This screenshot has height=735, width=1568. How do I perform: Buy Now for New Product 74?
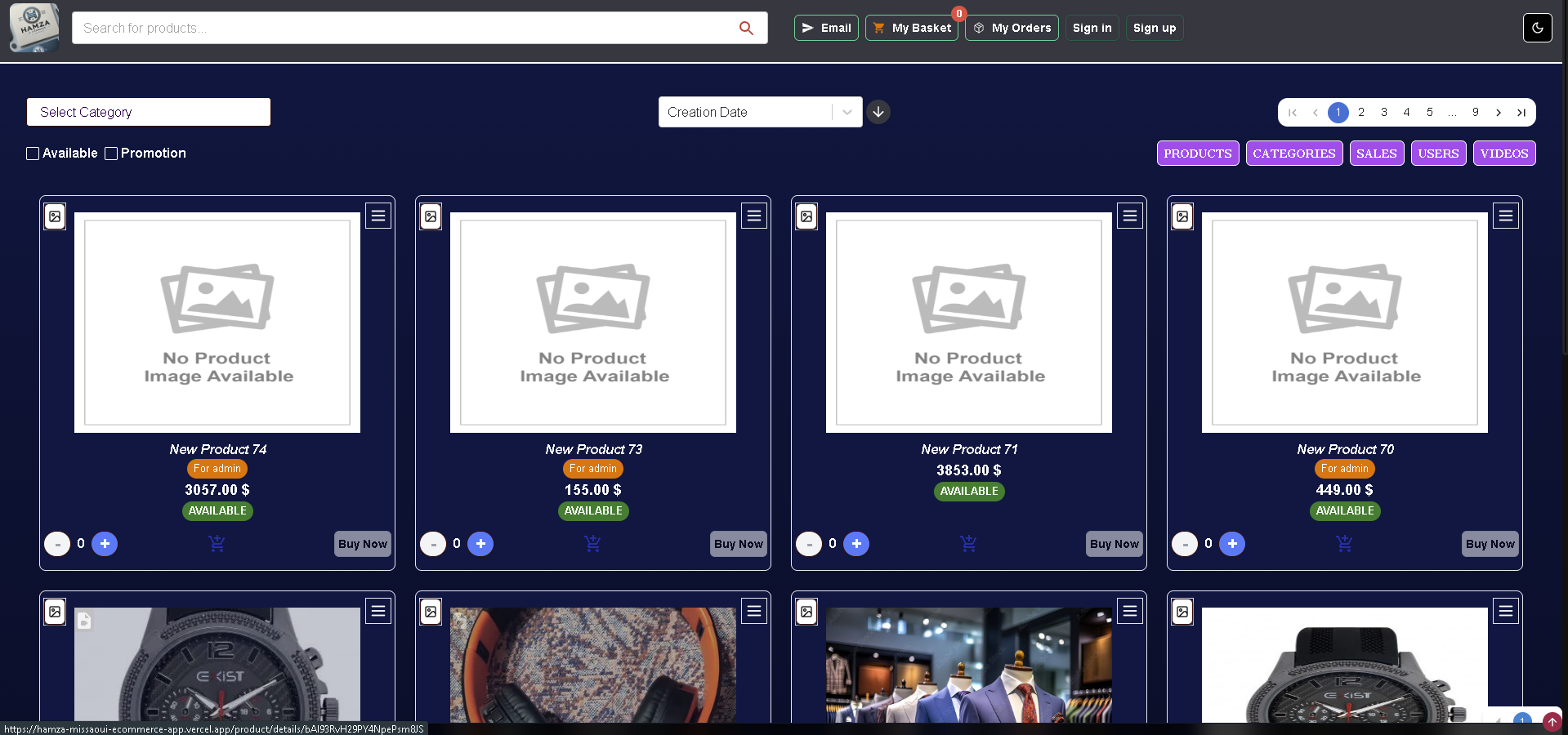[363, 544]
